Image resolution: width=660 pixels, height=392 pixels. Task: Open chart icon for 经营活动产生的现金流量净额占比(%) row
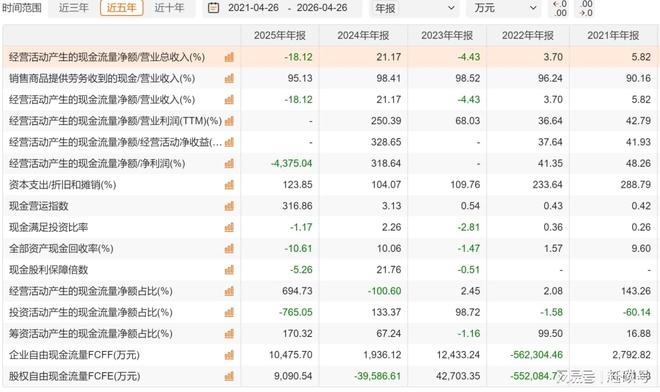229,291
